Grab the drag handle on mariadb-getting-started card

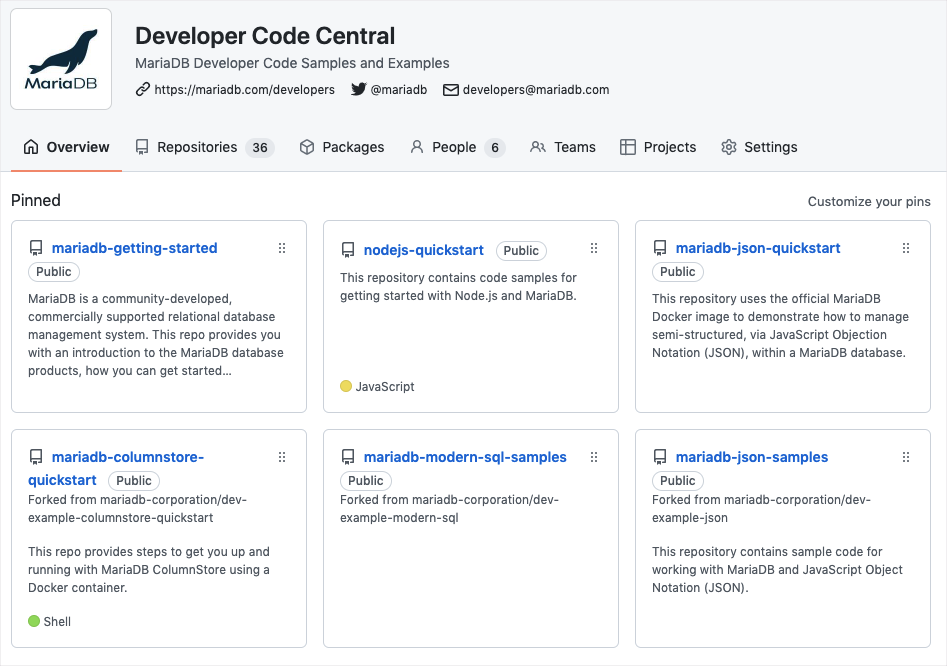coord(282,248)
